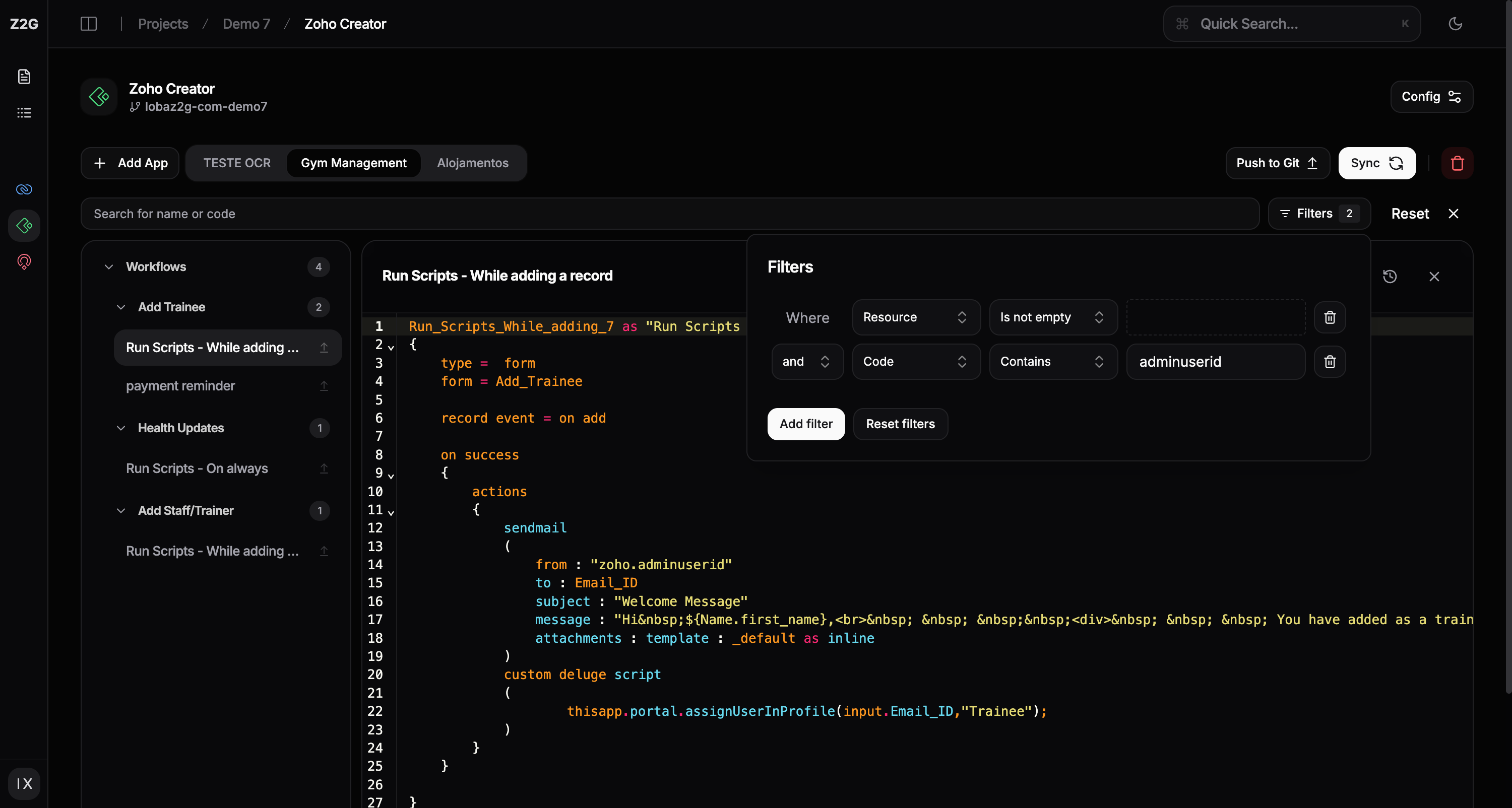Click the IX user avatar
Screen dimensions: 1512x808
[x=24, y=783]
